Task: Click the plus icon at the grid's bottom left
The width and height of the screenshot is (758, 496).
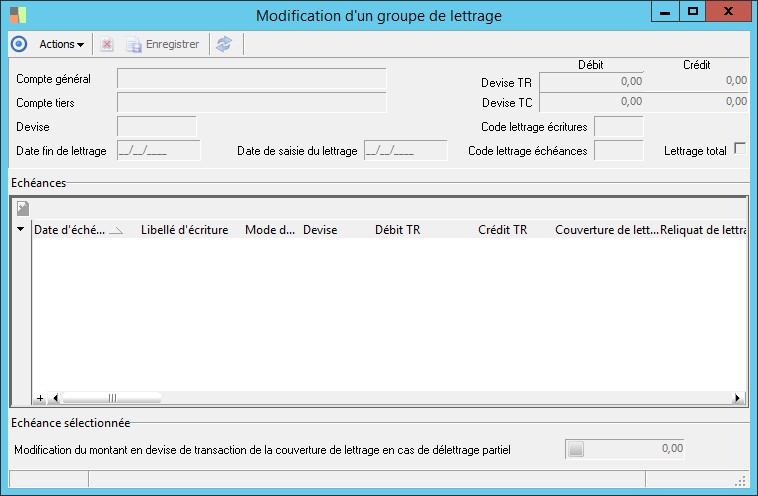Action: (x=40, y=397)
